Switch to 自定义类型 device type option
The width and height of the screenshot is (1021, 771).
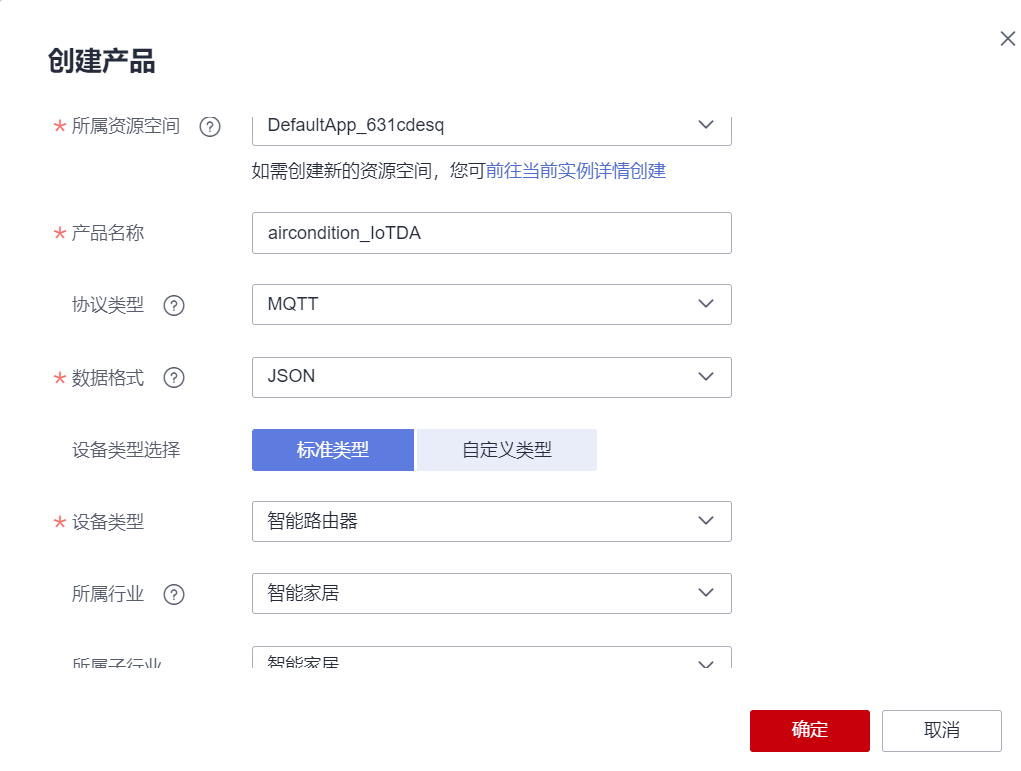[x=507, y=450]
